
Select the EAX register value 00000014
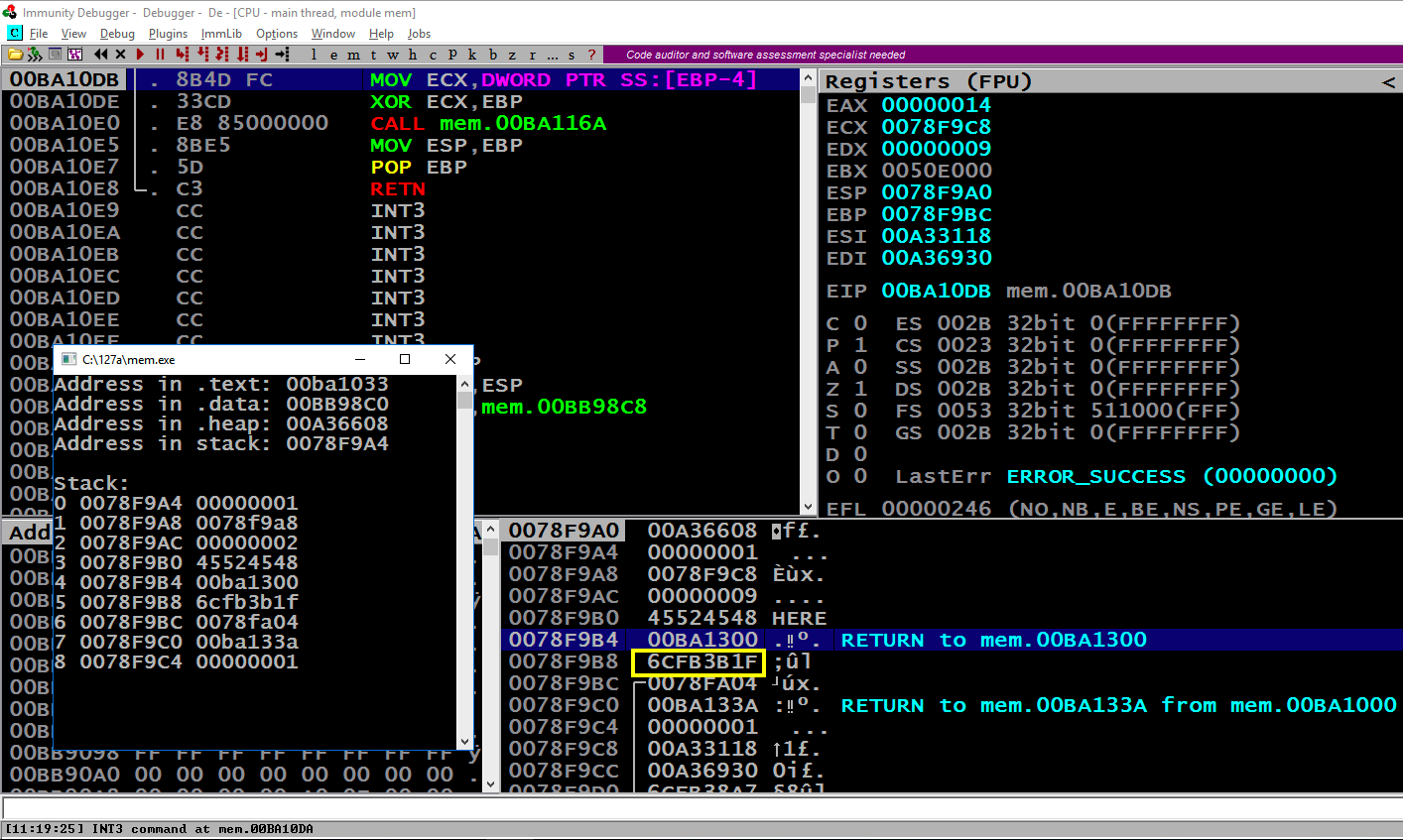click(x=936, y=105)
